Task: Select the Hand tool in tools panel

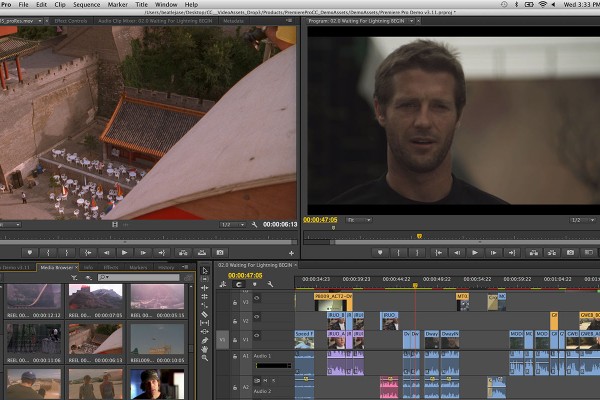Action: (204, 350)
